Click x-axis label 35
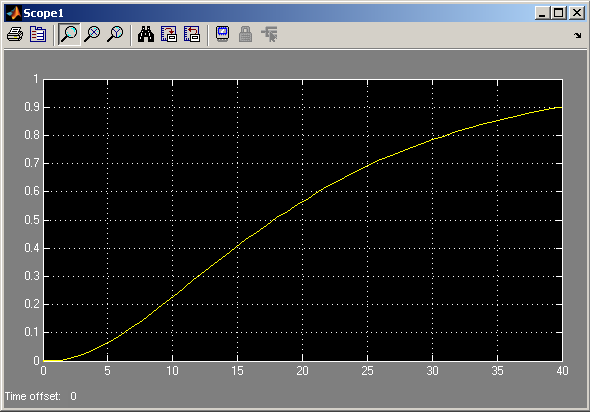This screenshot has width=590, height=412. (497, 371)
